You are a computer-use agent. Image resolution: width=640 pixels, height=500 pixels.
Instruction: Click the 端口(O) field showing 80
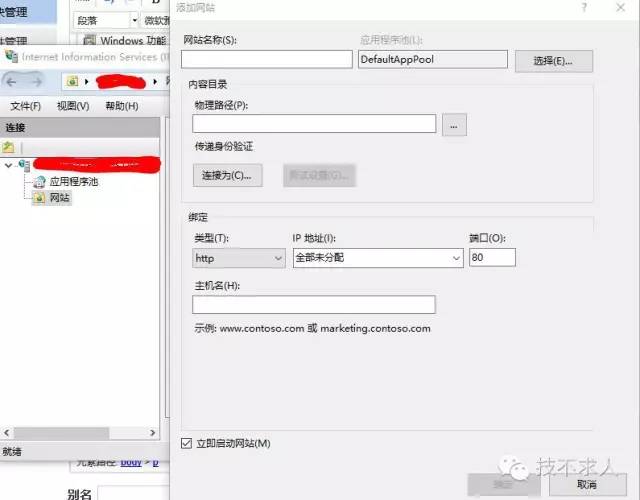click(x=492, y=258)
